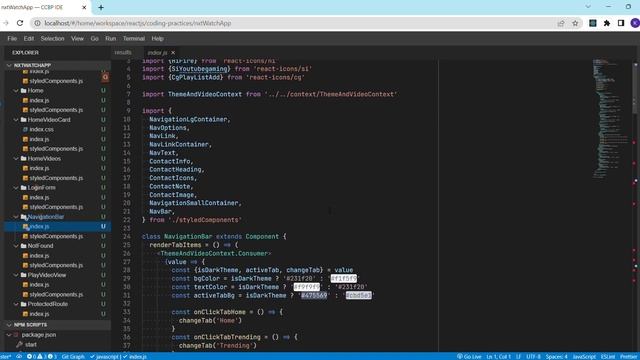Open the tab search chevron in the title bar
Screen dimensions: 640x360
[x=588, y=7]
